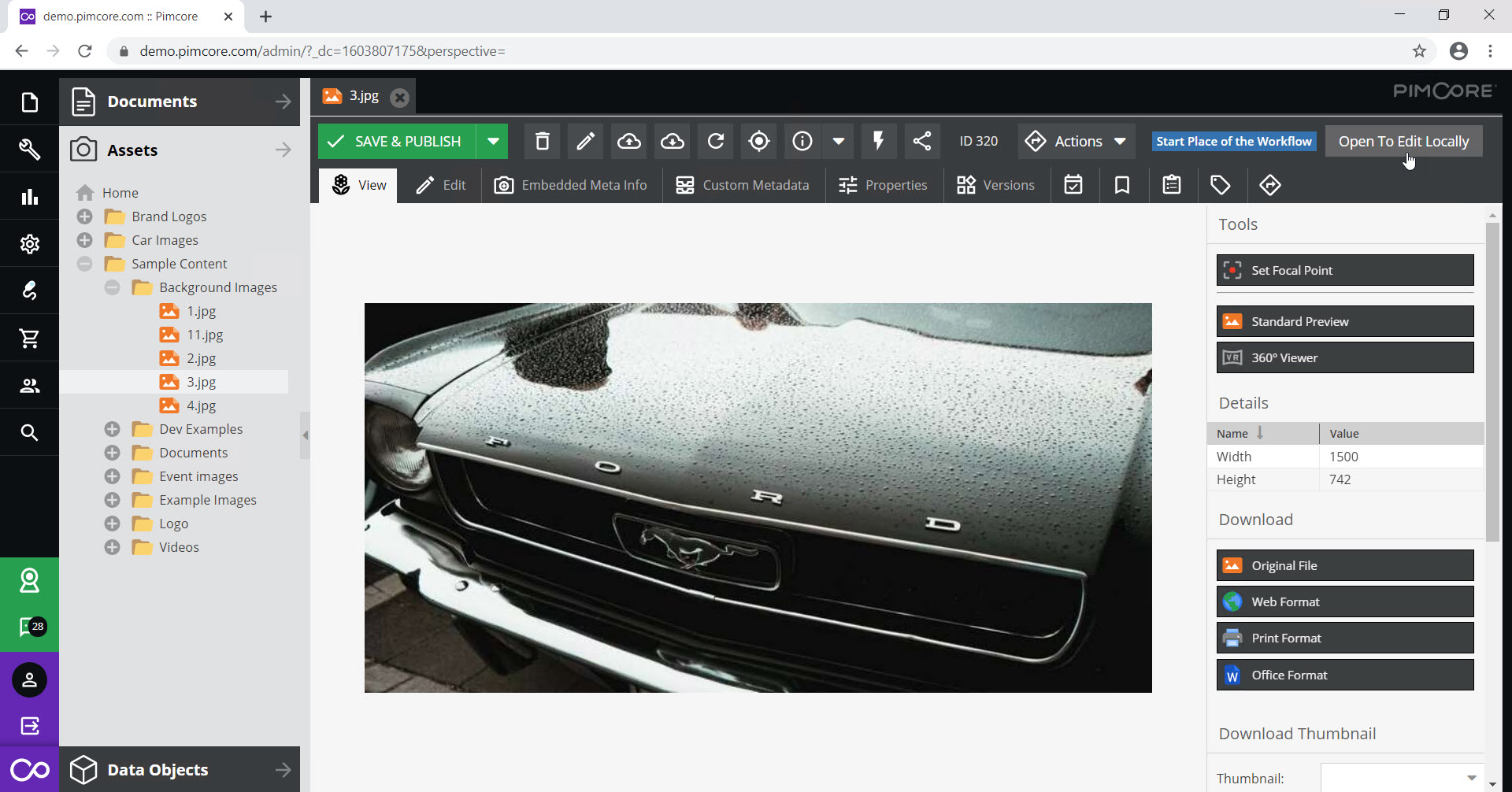
Task: Click the rename pencil icon in toolbar
Action: click(x=585, y=141)
